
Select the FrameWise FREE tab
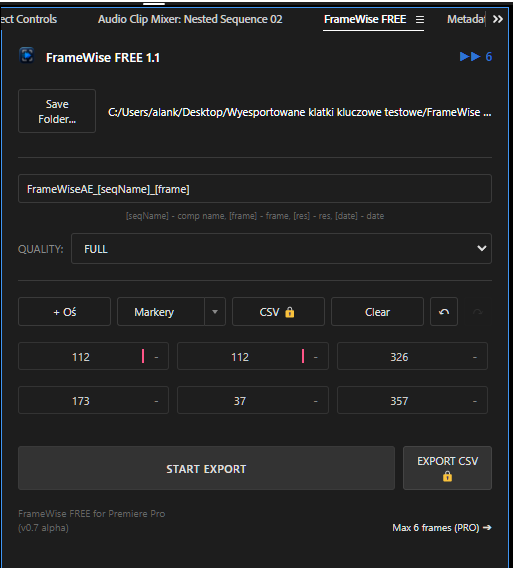[x=365, y=19]
